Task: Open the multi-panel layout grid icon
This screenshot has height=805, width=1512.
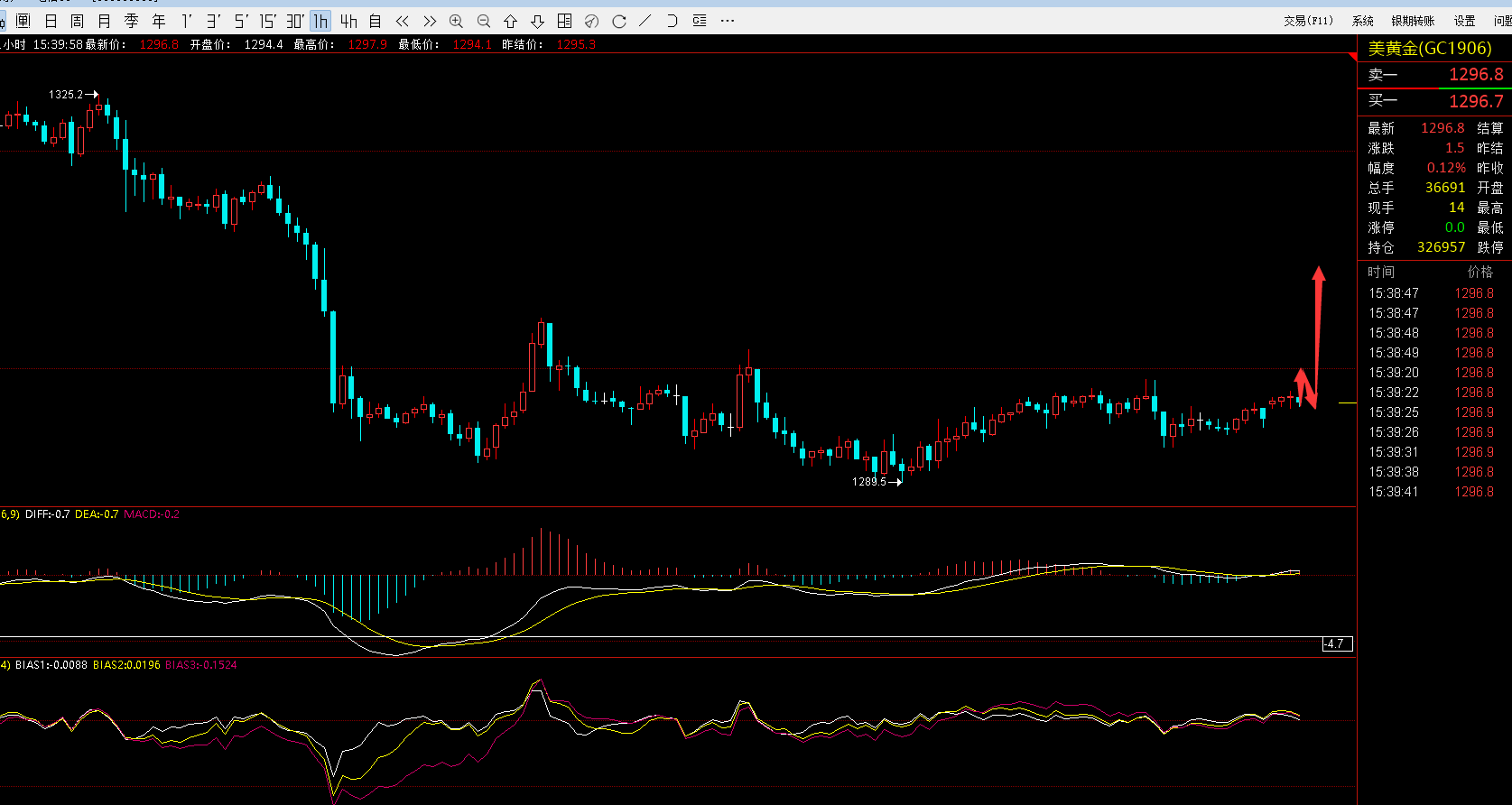Action: (564, 21)
